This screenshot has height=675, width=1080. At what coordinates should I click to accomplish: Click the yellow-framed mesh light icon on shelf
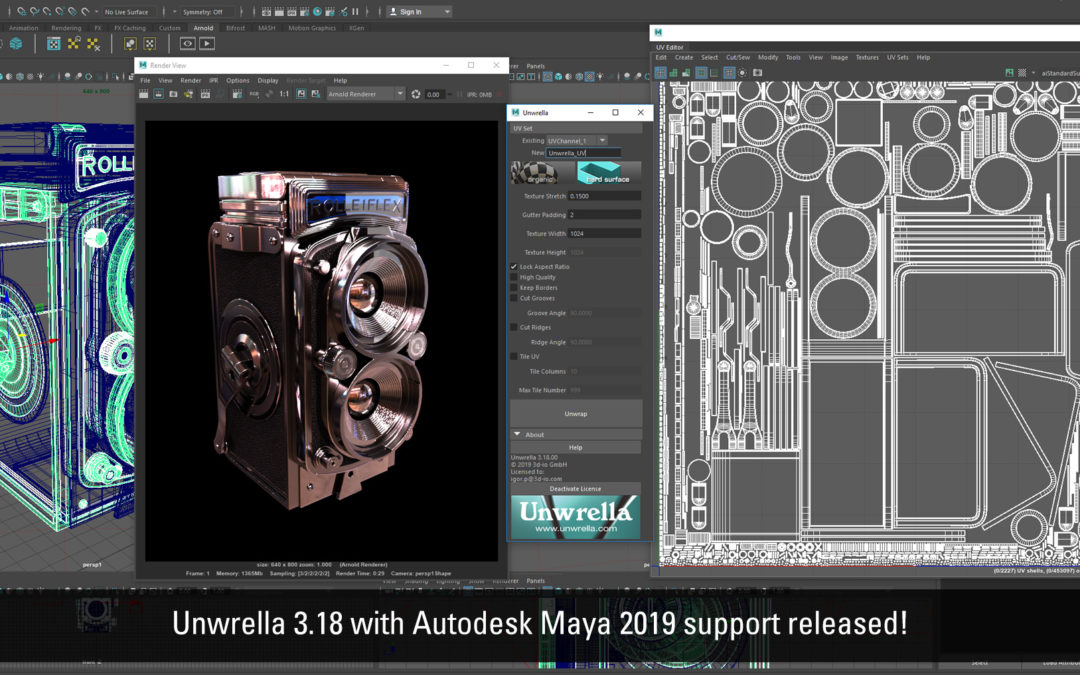click(149, 43)
